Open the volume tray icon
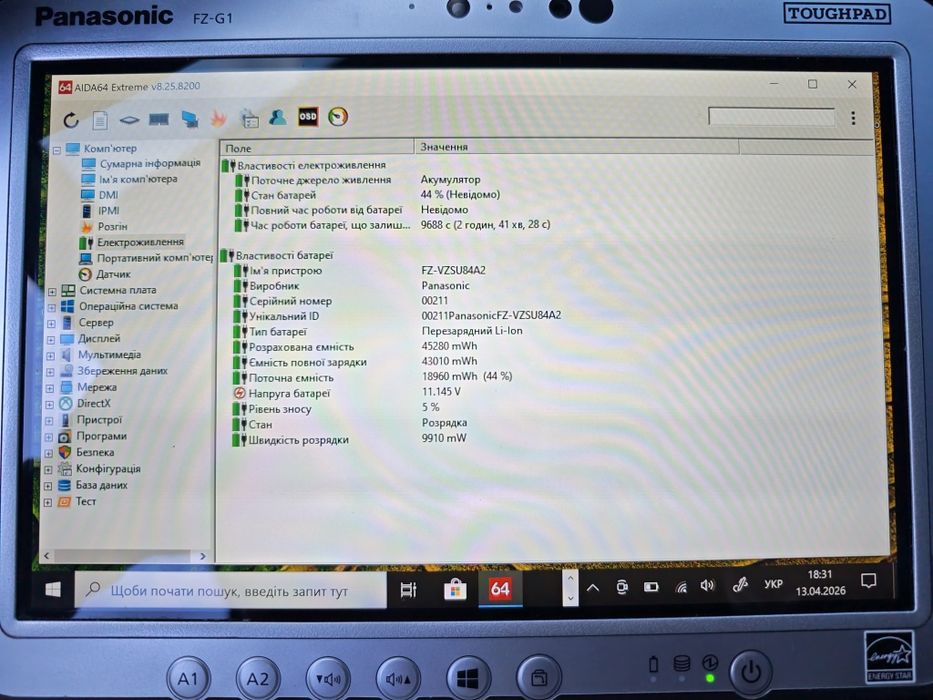The height and width of the screenshot is (700, 933). tap(707, 586)
